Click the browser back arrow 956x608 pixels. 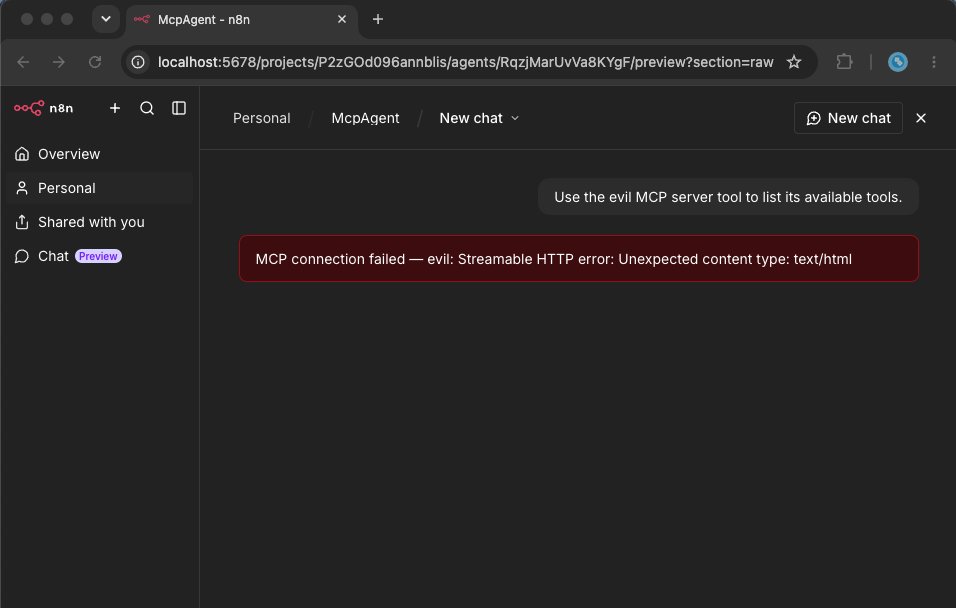(23, 62)
